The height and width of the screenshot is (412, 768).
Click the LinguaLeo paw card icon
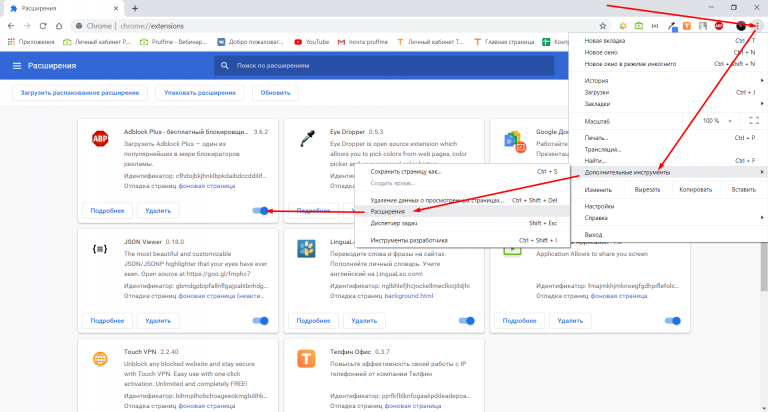pos(307,249)
